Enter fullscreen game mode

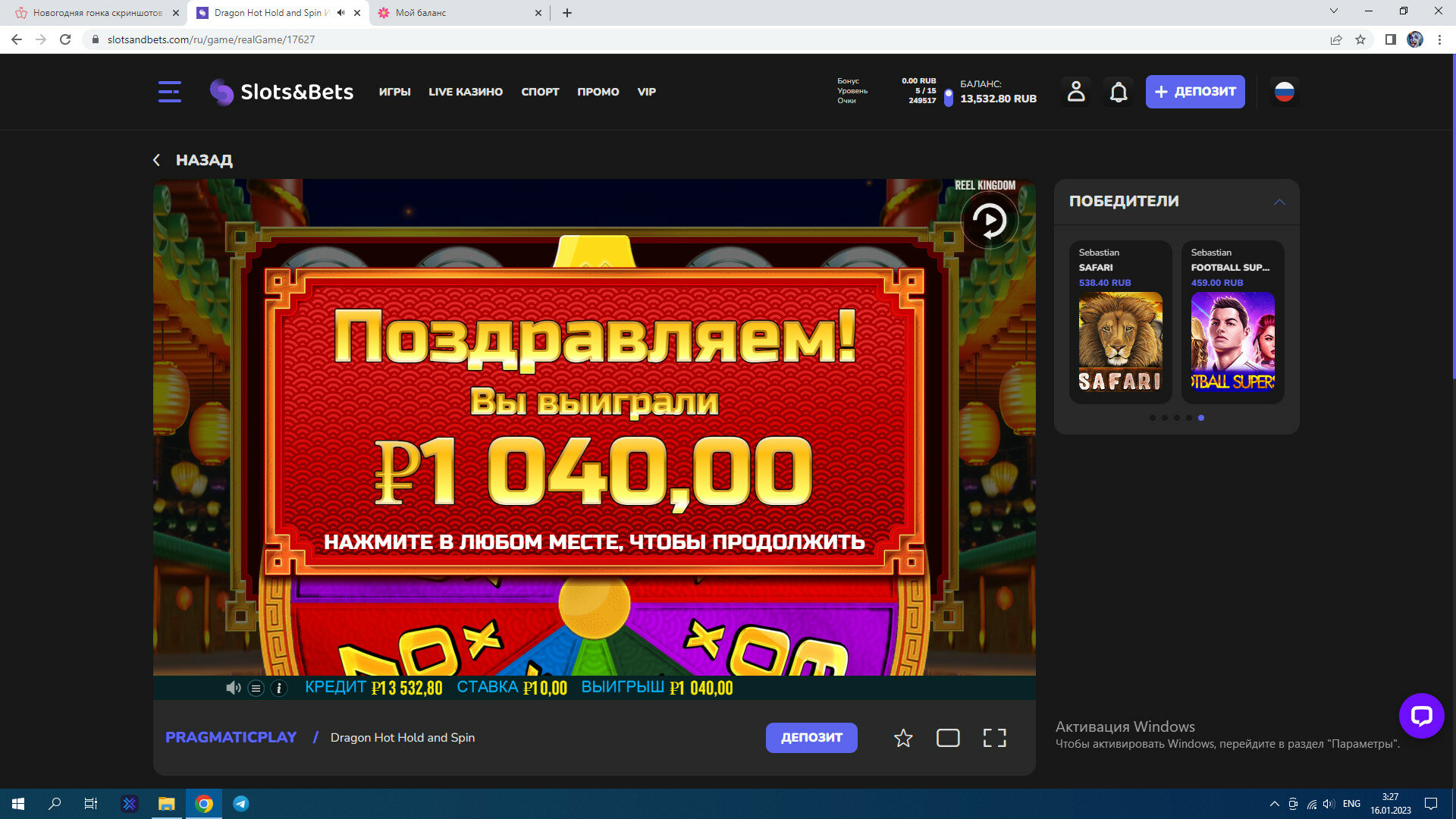[994, 738]
